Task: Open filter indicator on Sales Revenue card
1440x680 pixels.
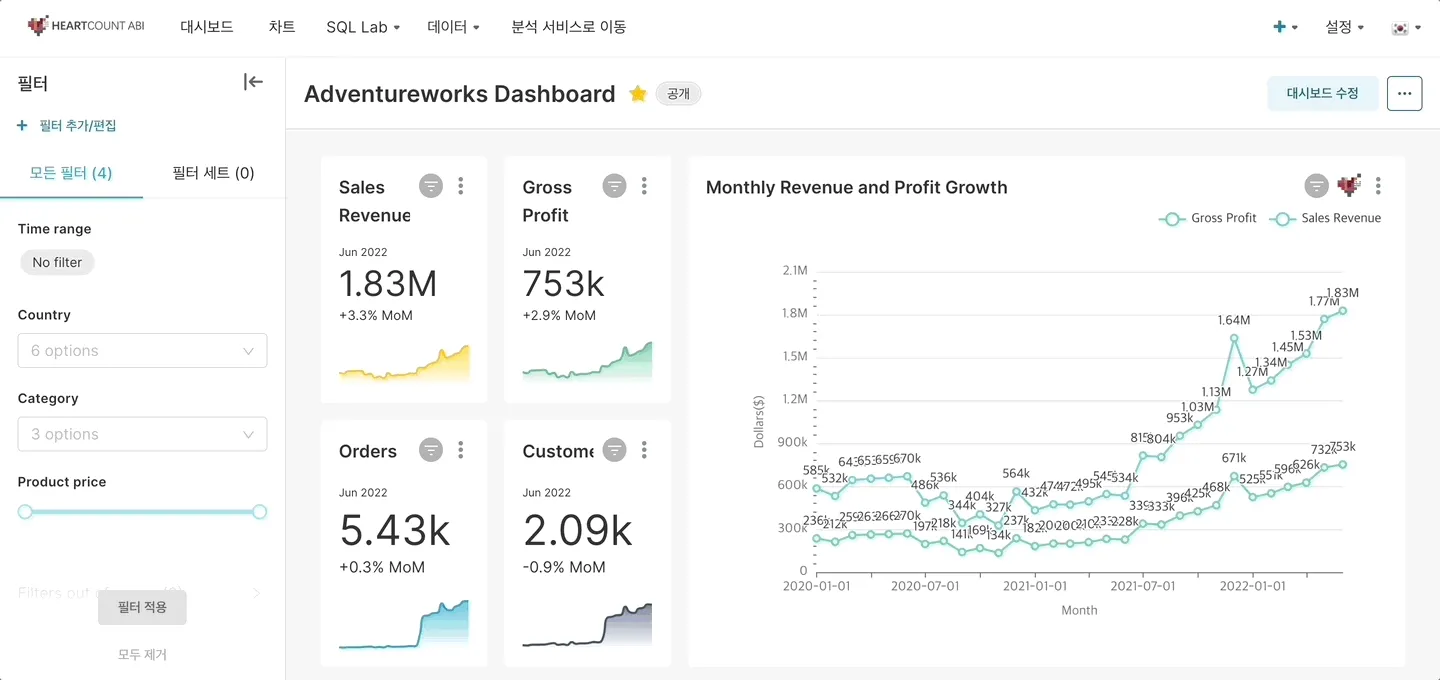Action: coord(431,186)
